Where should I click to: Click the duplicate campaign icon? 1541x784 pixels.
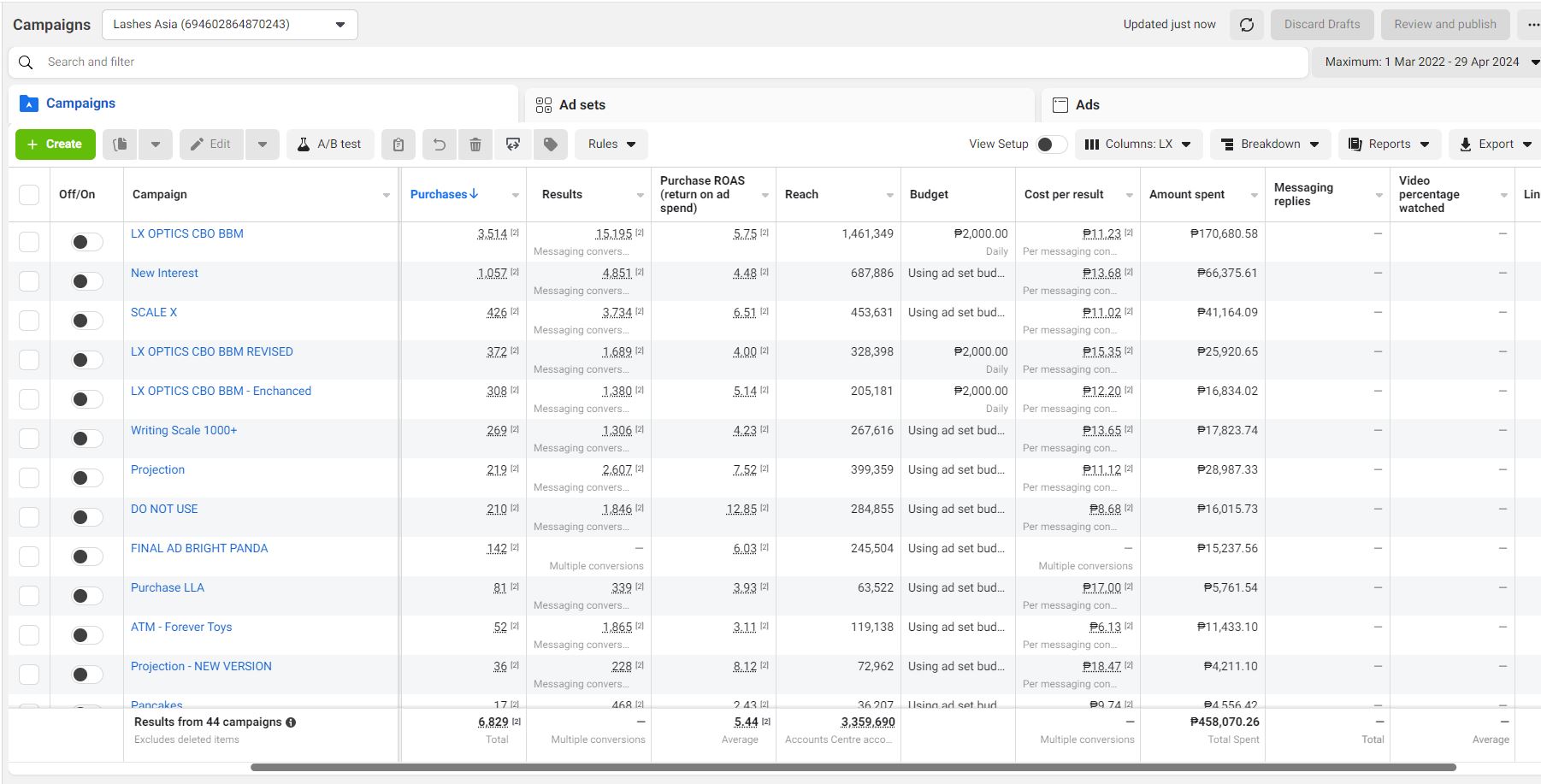[121, 144]
